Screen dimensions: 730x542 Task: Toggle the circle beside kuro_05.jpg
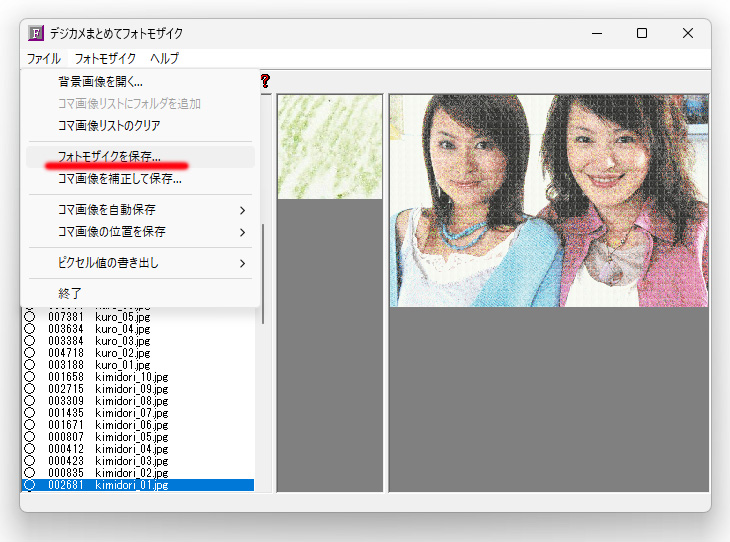tap(29, 317)
